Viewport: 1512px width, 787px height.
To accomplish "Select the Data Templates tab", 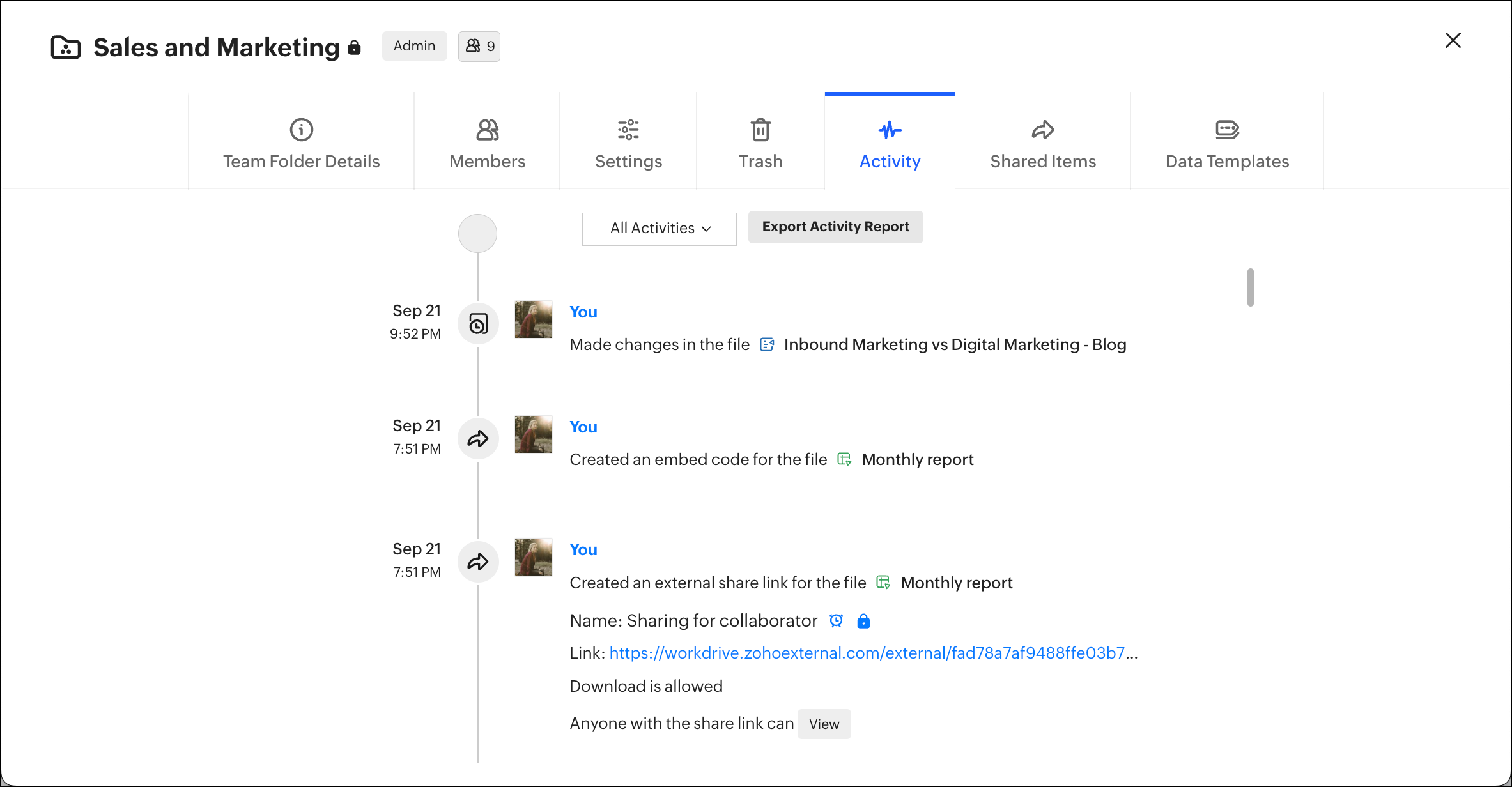I will click(x=1227, y=142).
